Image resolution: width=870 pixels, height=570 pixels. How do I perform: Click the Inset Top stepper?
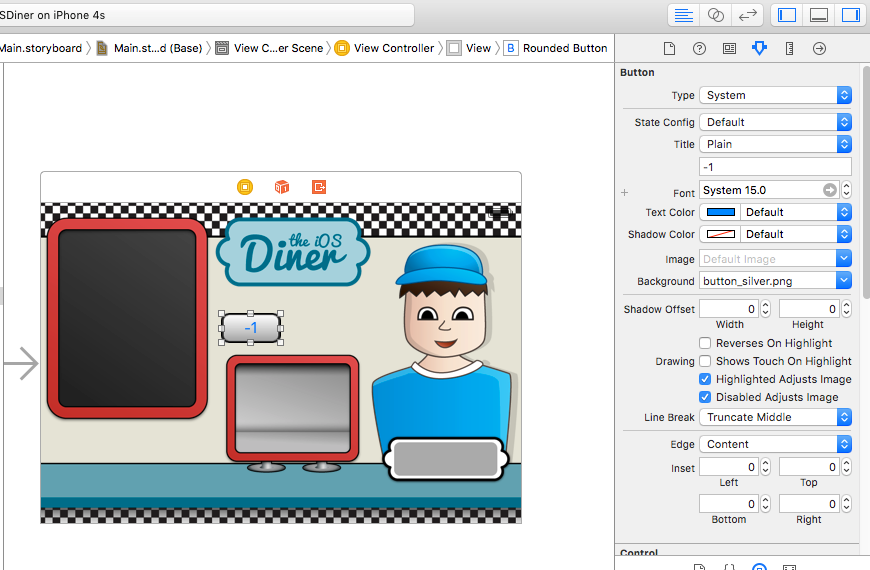[846, 467]
